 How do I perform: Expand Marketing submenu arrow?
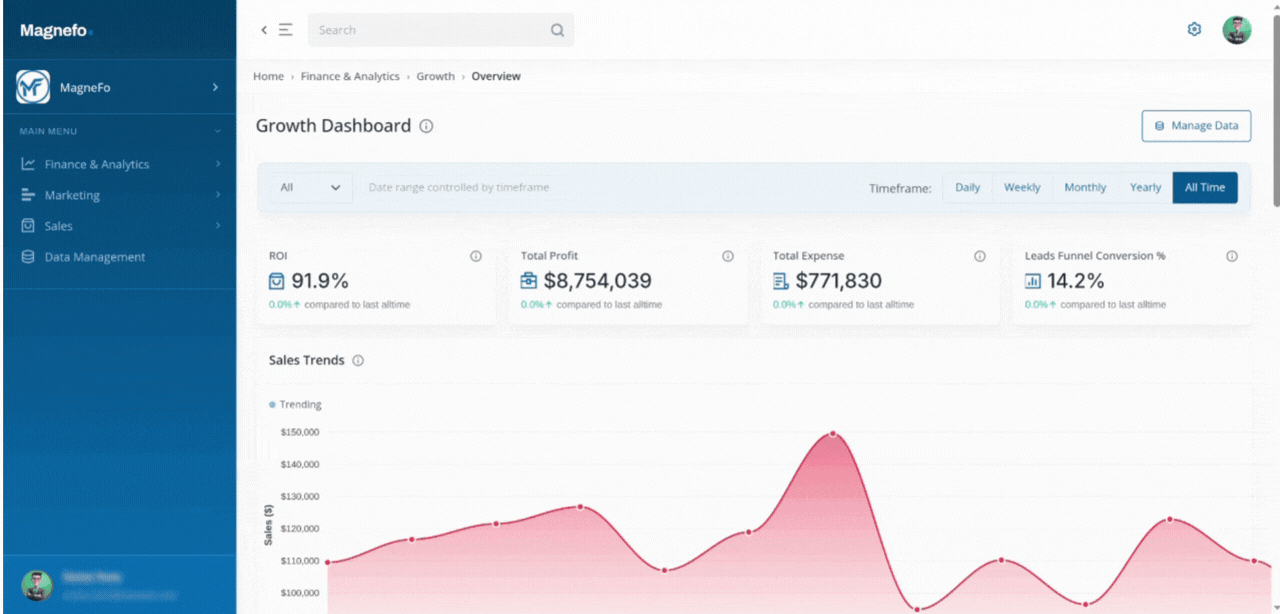tap(217, 195)
